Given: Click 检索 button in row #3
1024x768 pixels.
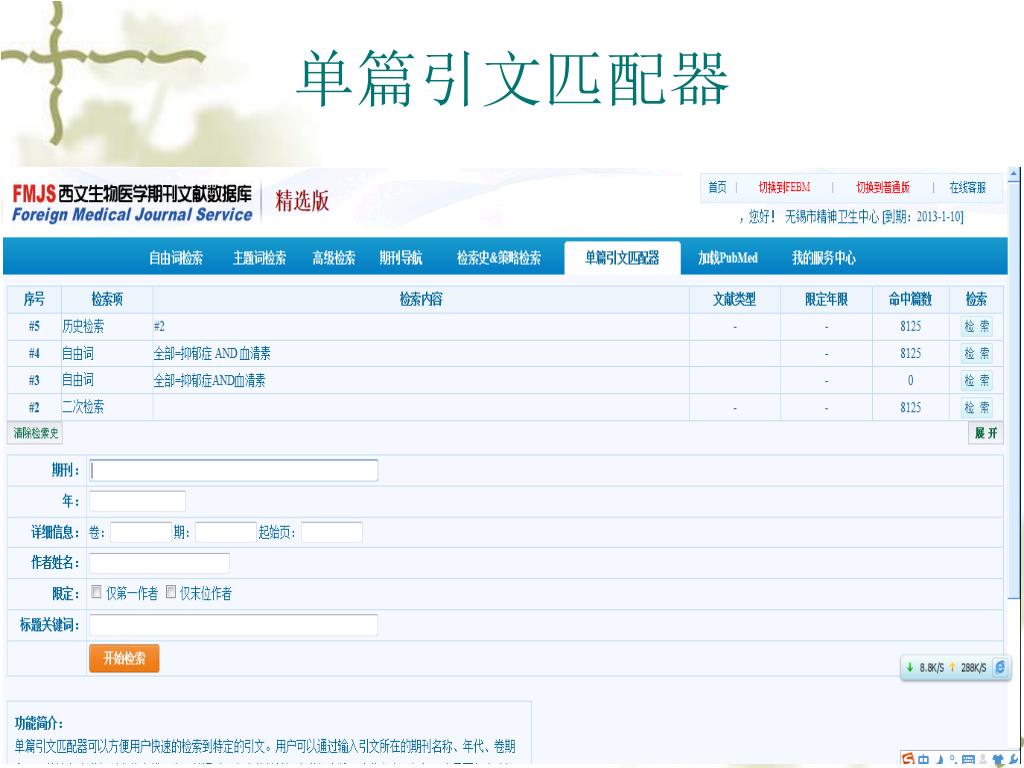Looking at the screenshot, I should 977,380.
